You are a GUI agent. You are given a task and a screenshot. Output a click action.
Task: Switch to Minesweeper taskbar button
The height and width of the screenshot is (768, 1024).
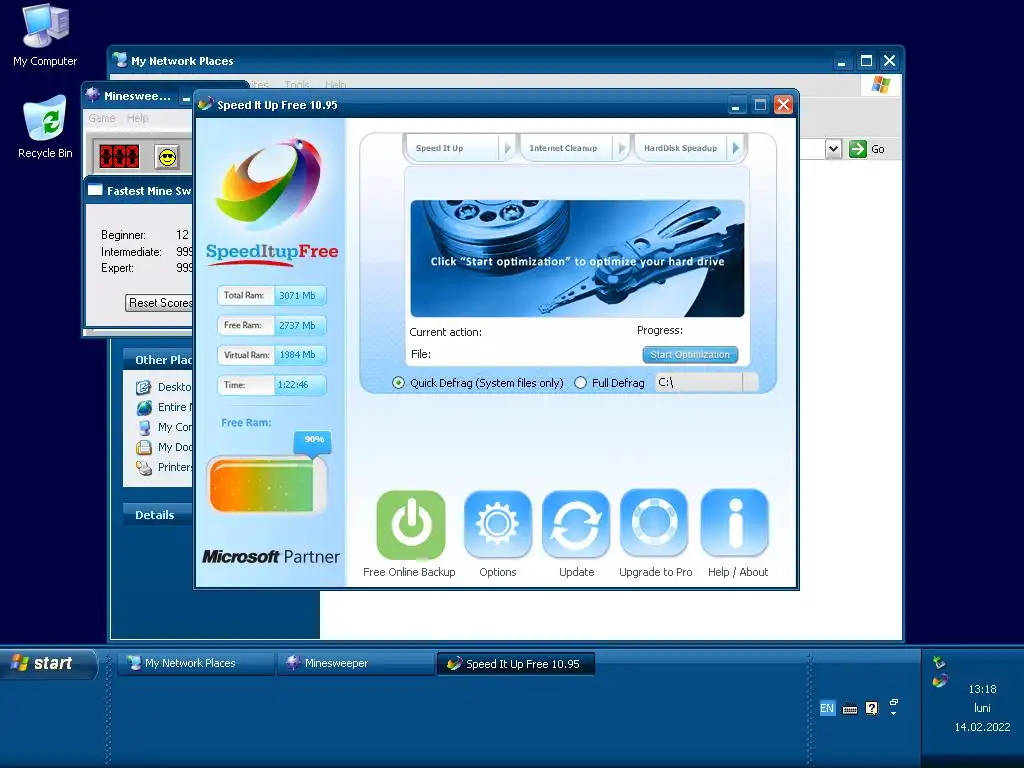[356, 664]
